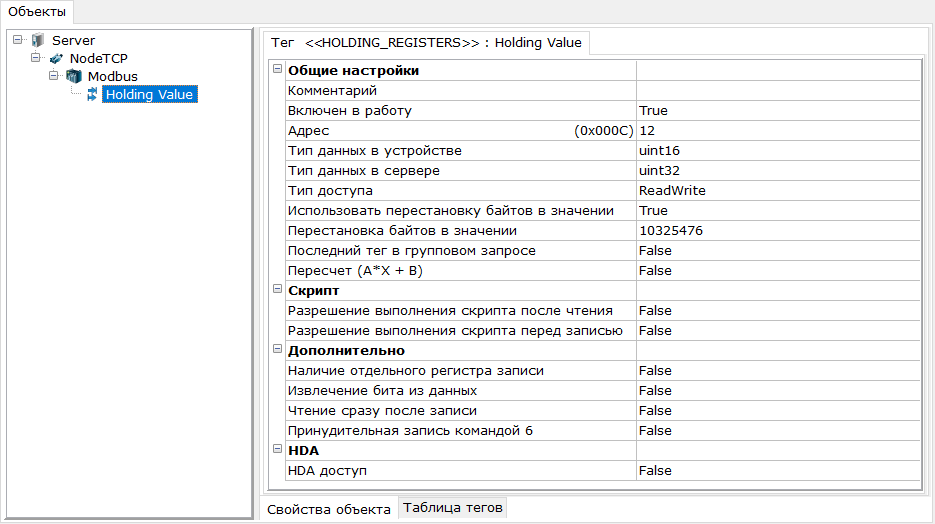Edit Перестановка байтов value 10325476
Image resolution: width=935 pixels, height=524 pixels.
point(778,231)
